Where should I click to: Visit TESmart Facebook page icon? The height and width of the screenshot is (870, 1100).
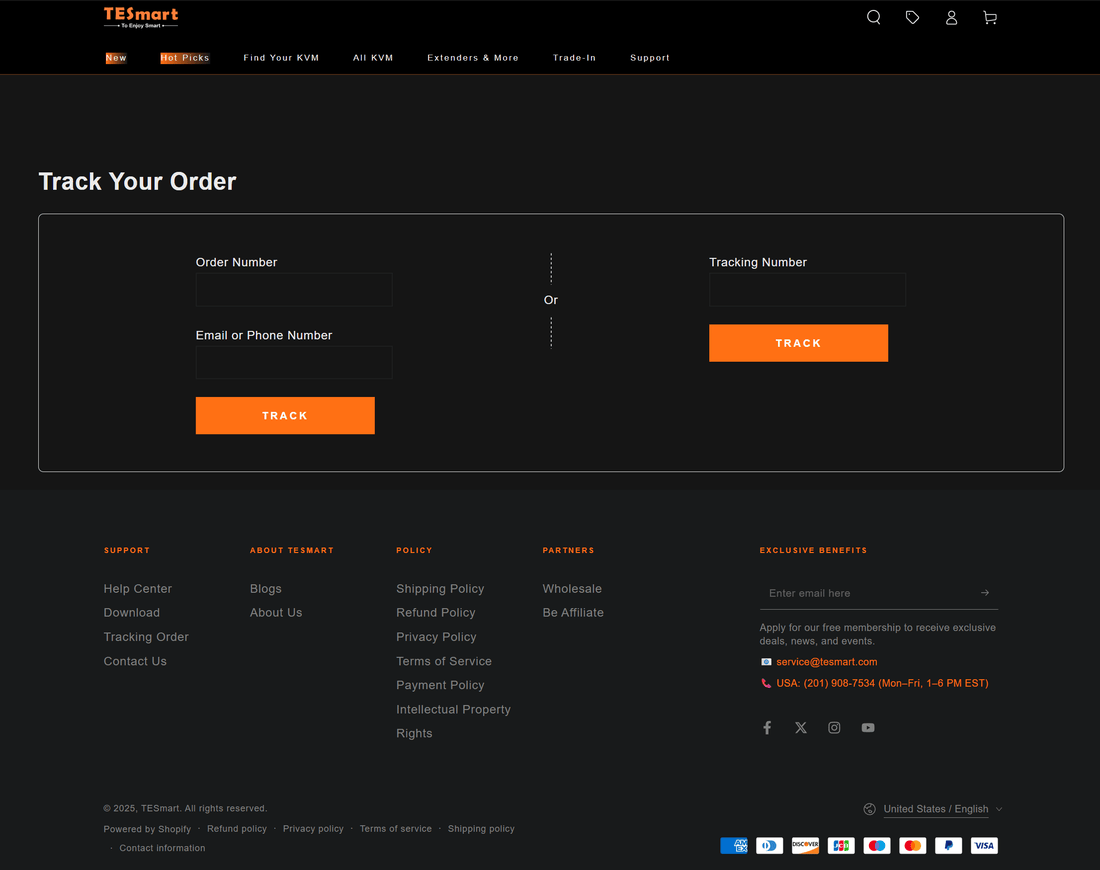coord(767,728)
